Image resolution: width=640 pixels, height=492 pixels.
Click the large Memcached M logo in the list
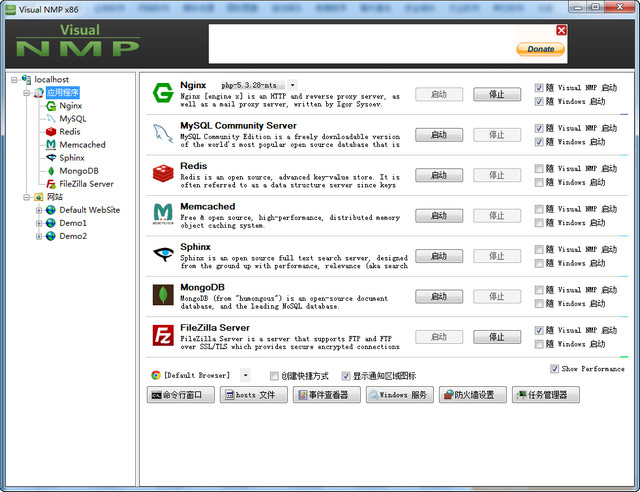pos(163,214)
